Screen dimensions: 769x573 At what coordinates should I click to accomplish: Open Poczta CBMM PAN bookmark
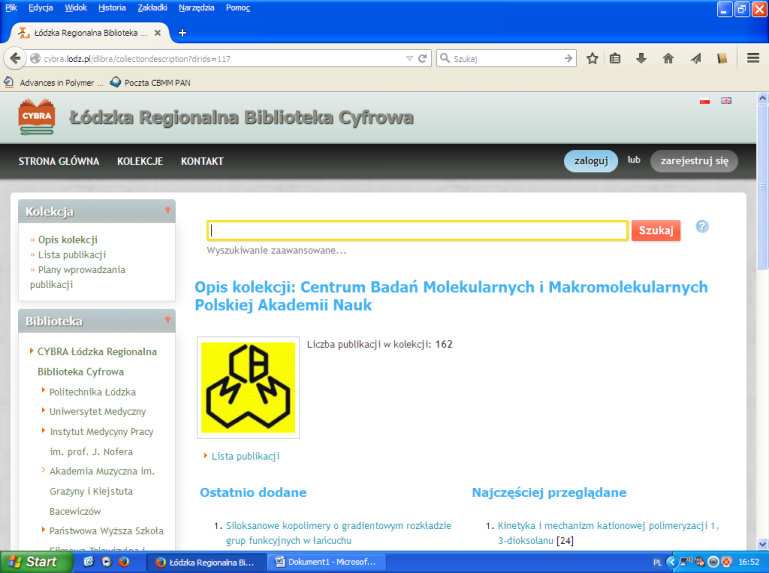[150, 82]
